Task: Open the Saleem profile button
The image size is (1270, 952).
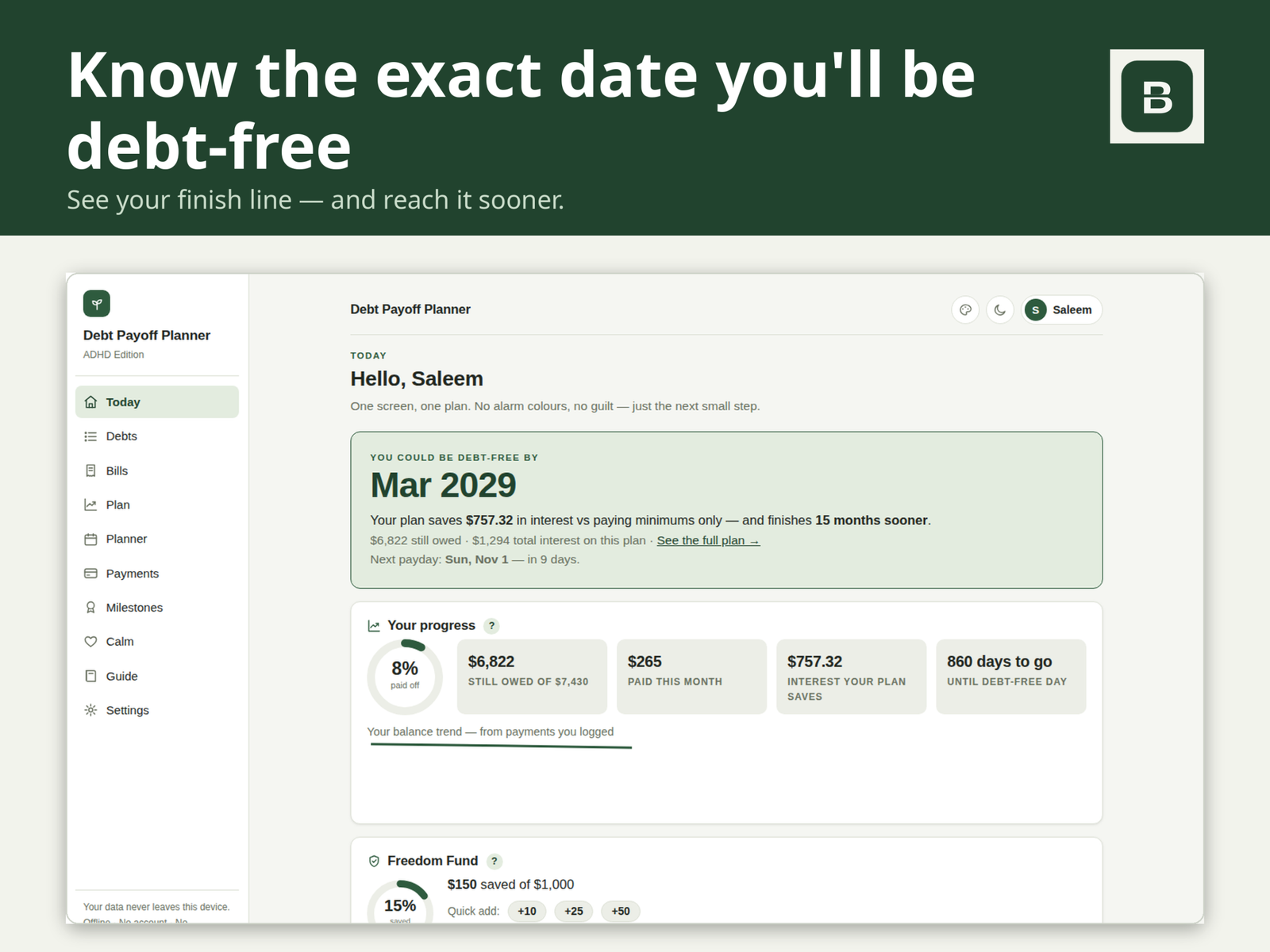Action: click(1061, 309)
